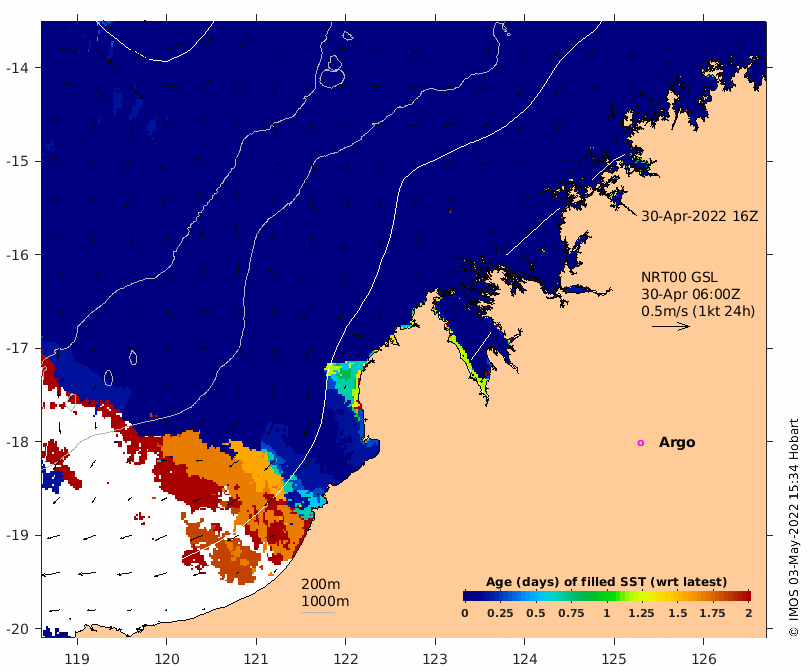Click the '1000m' depth contour label
This screenshot has height=672, width=810.
(325, 601)
